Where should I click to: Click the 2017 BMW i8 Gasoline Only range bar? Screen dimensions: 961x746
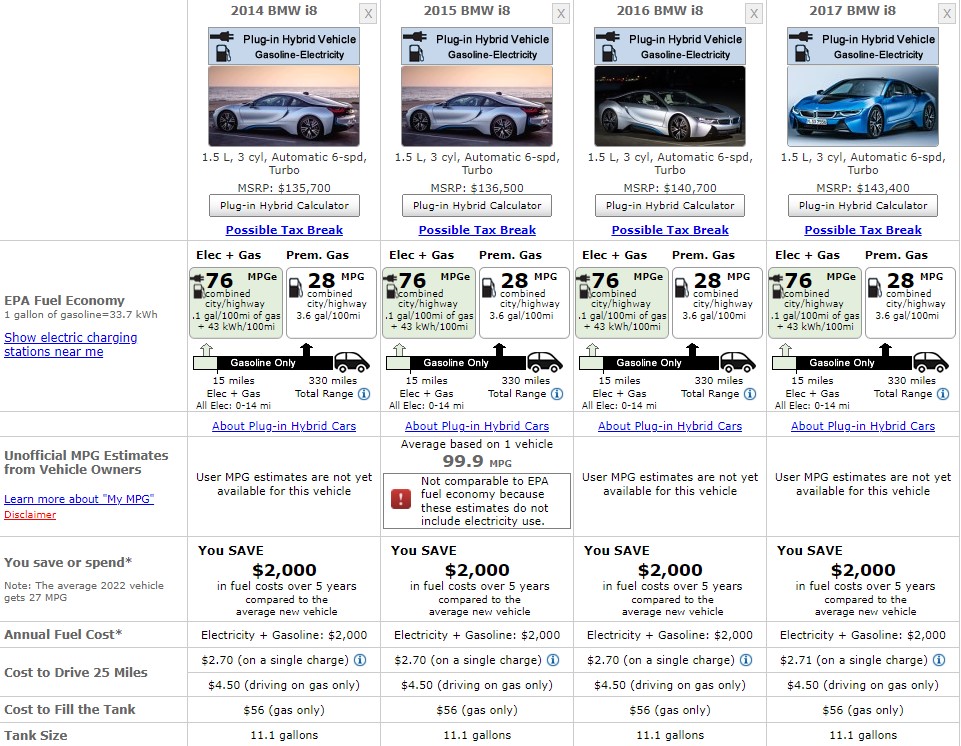click(843, 362)
